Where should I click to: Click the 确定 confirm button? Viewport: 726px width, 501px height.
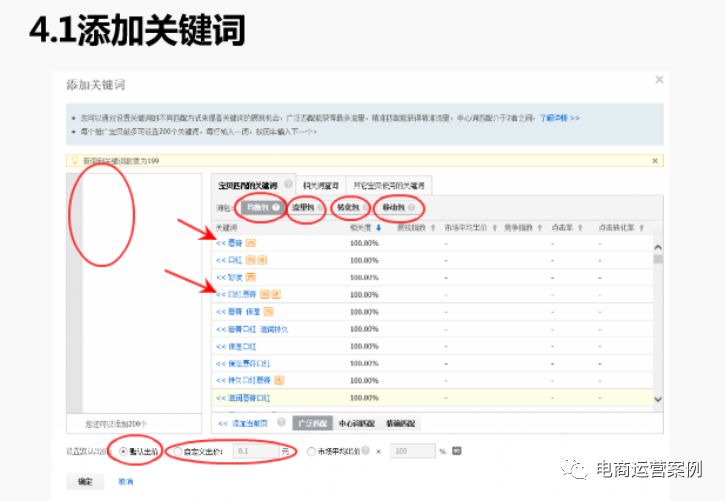point(85,482)
